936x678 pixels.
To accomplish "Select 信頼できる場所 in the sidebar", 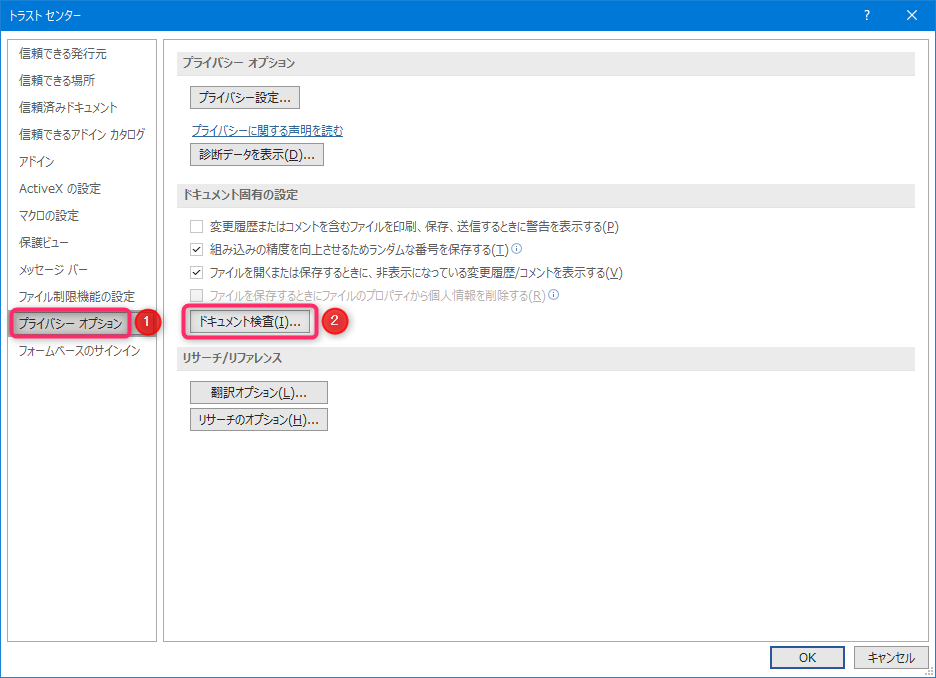I will [x=57, y=81].
